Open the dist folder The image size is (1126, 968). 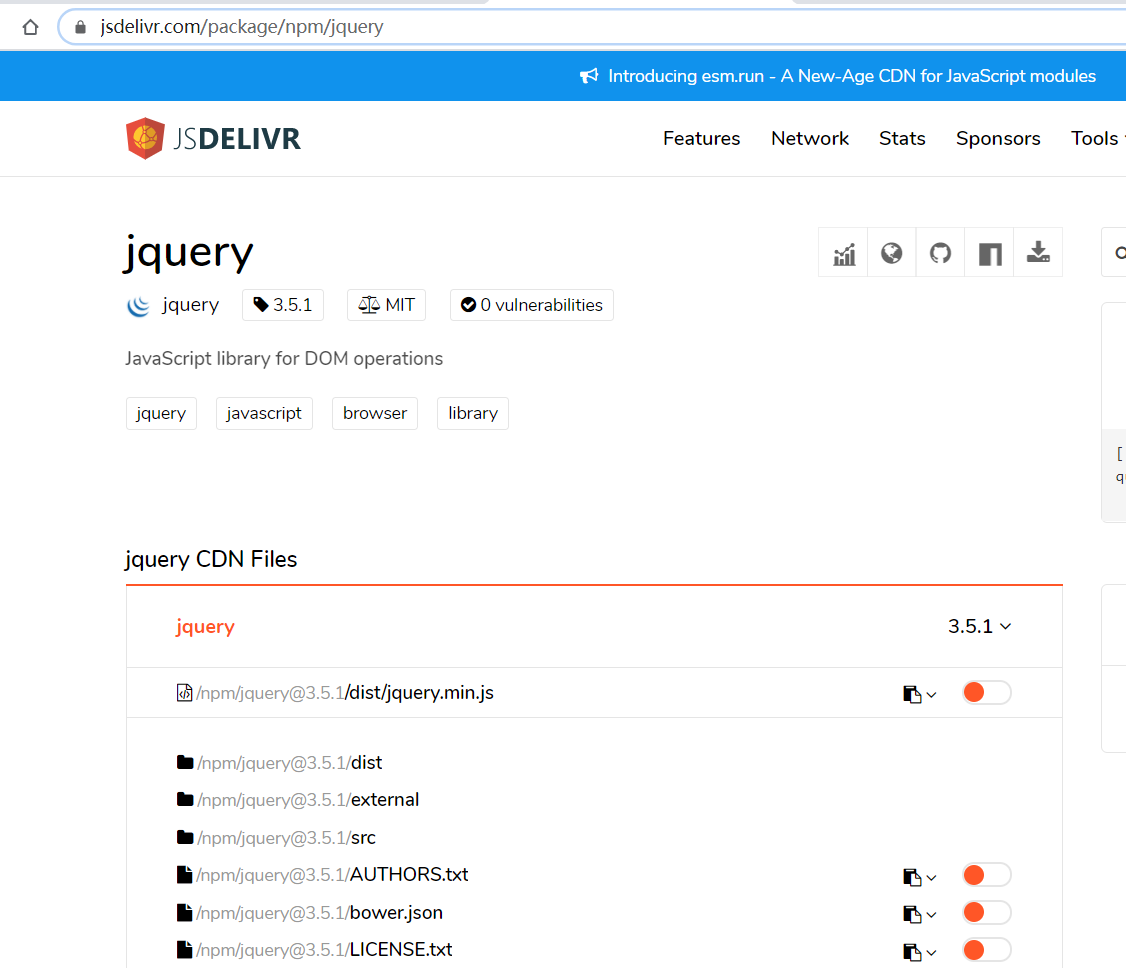(x=289, y=763)
